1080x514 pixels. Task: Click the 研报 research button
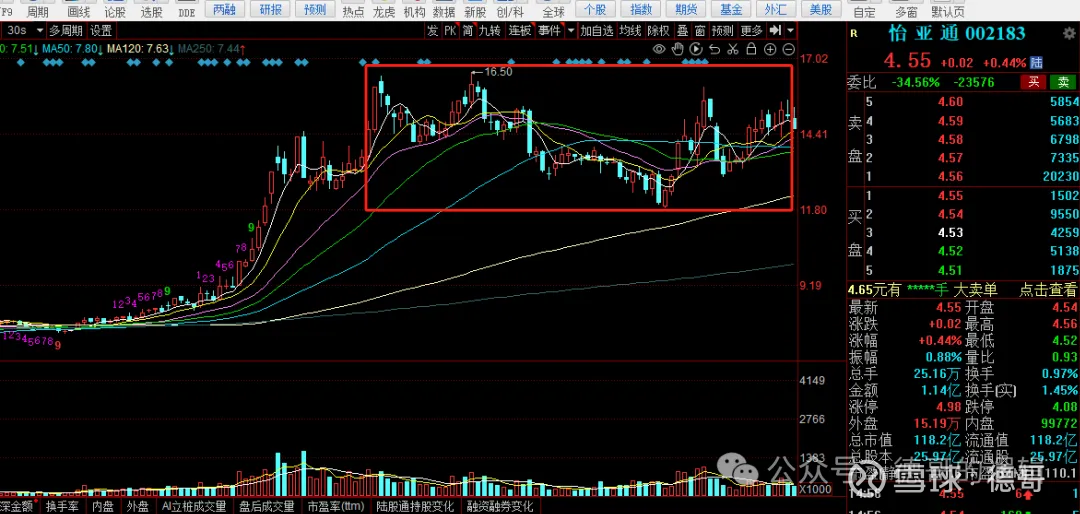(270, 9)
